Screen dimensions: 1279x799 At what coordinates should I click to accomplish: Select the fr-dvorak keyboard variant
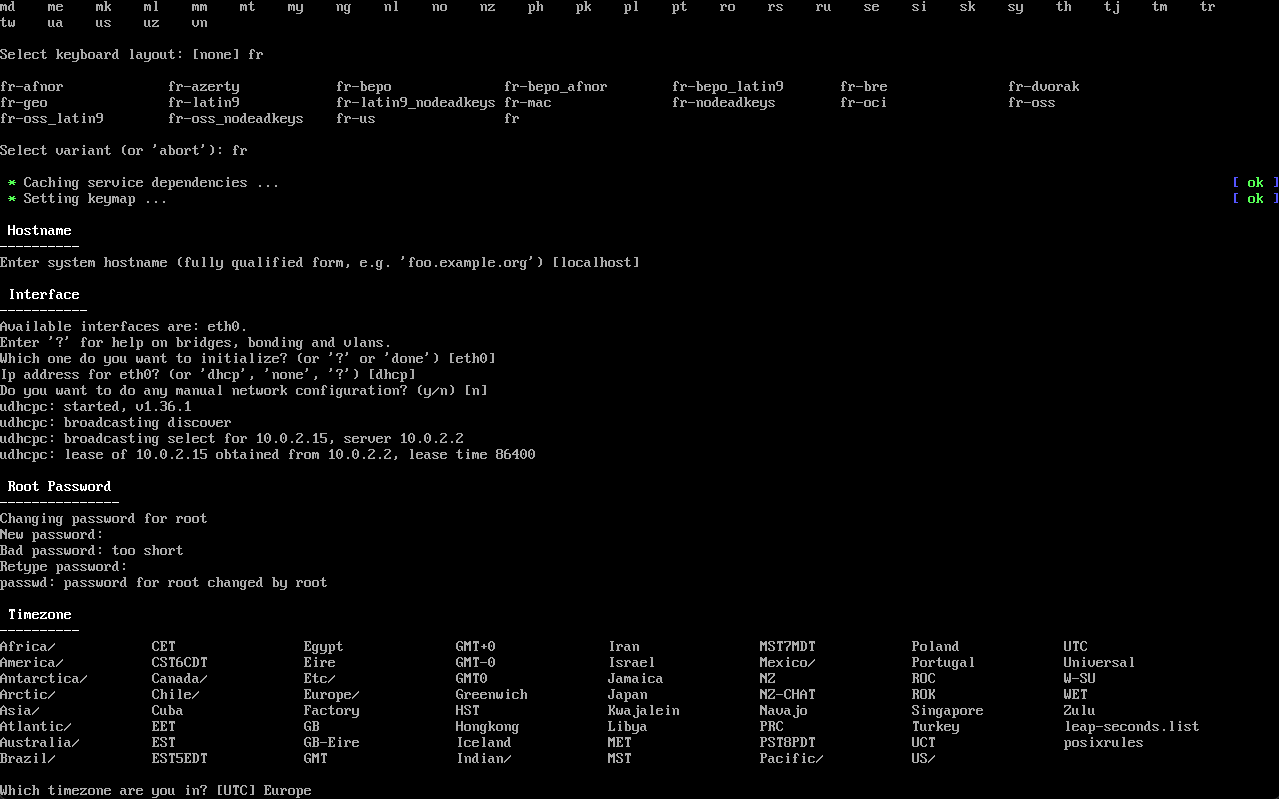coord(1043,86)
